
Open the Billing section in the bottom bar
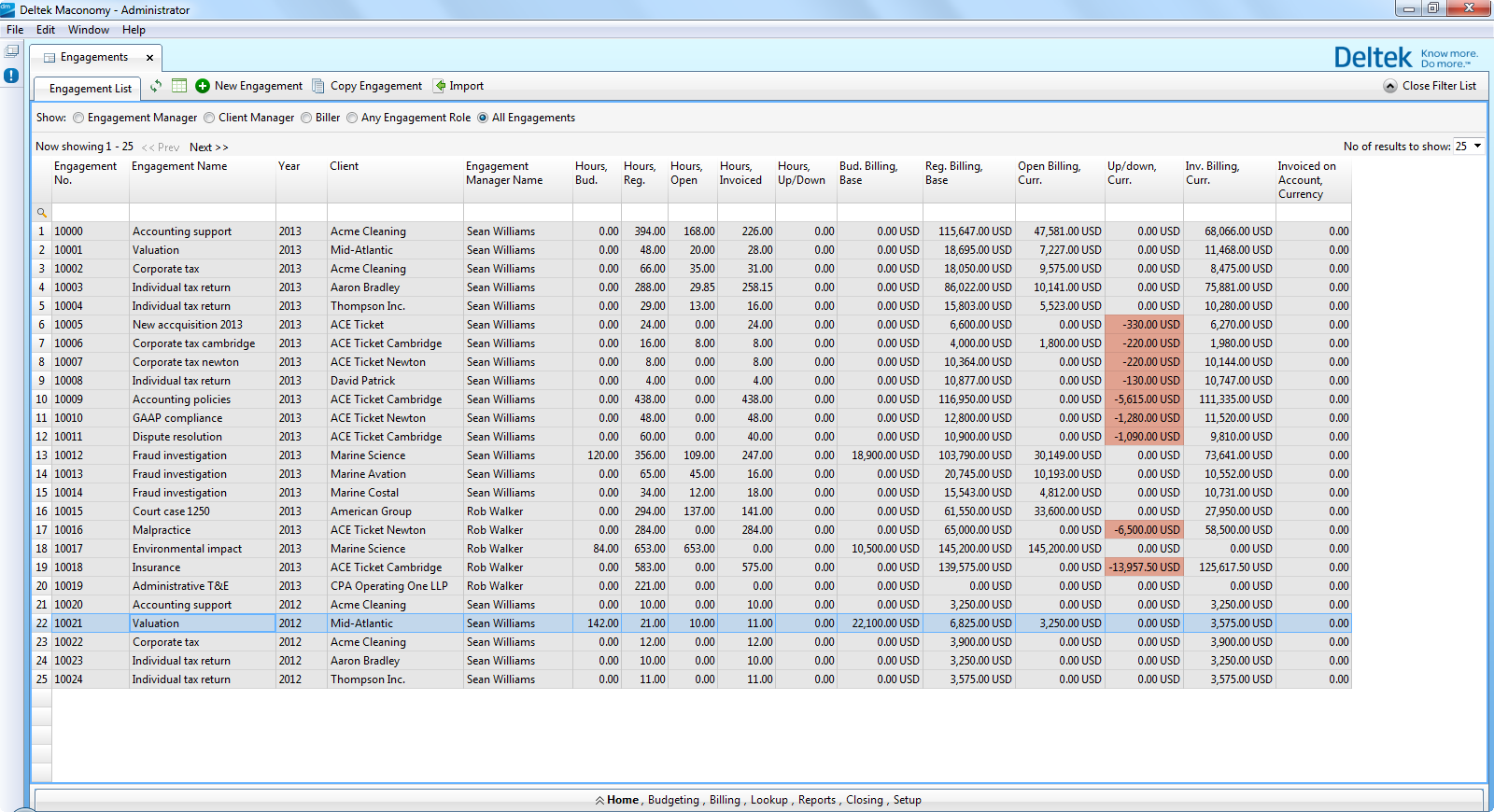pos(725,801)
